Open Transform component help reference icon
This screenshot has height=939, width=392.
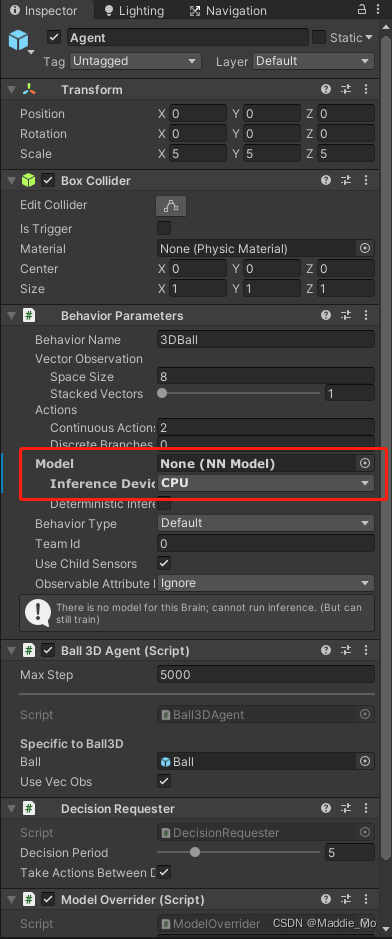(x=326, y=90)
